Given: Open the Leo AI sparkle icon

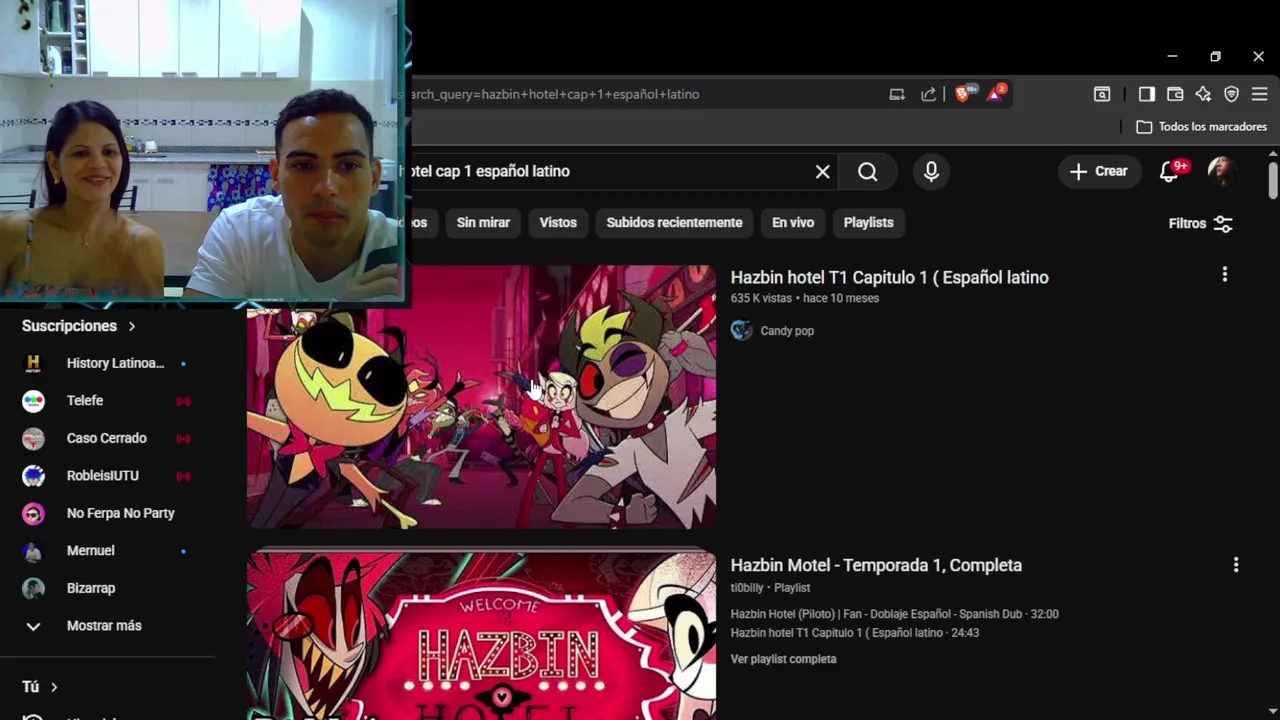Looking at the screenshot, I should click(x=1203, y=94).
